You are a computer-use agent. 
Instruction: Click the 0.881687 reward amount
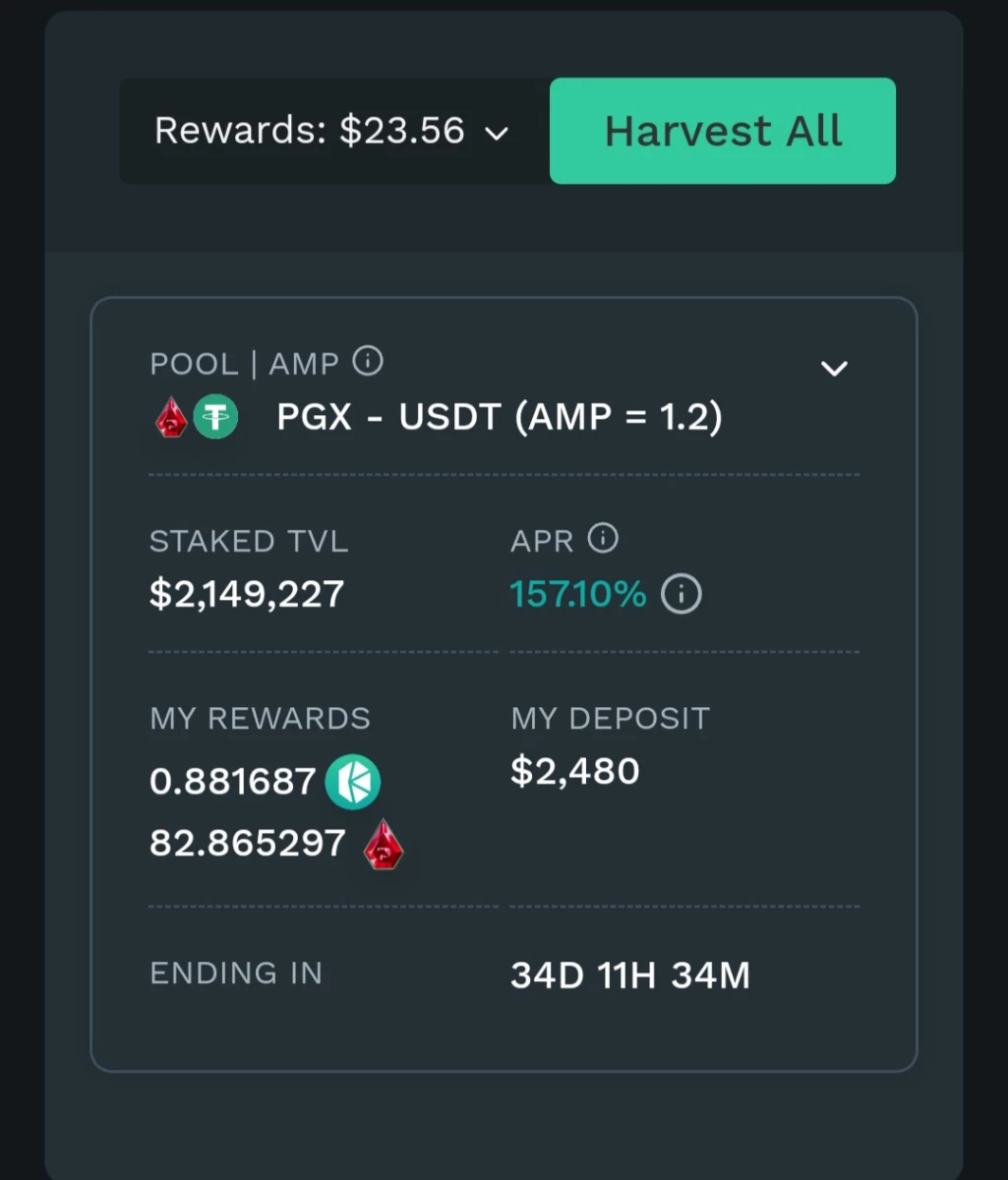pyautogui.click(x=233, y=782)
